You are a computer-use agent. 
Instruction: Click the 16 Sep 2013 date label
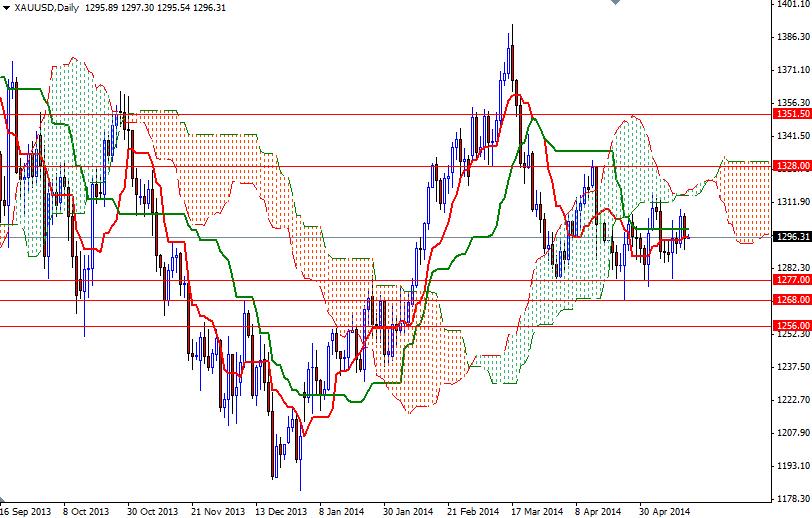[x=26, y=511]
